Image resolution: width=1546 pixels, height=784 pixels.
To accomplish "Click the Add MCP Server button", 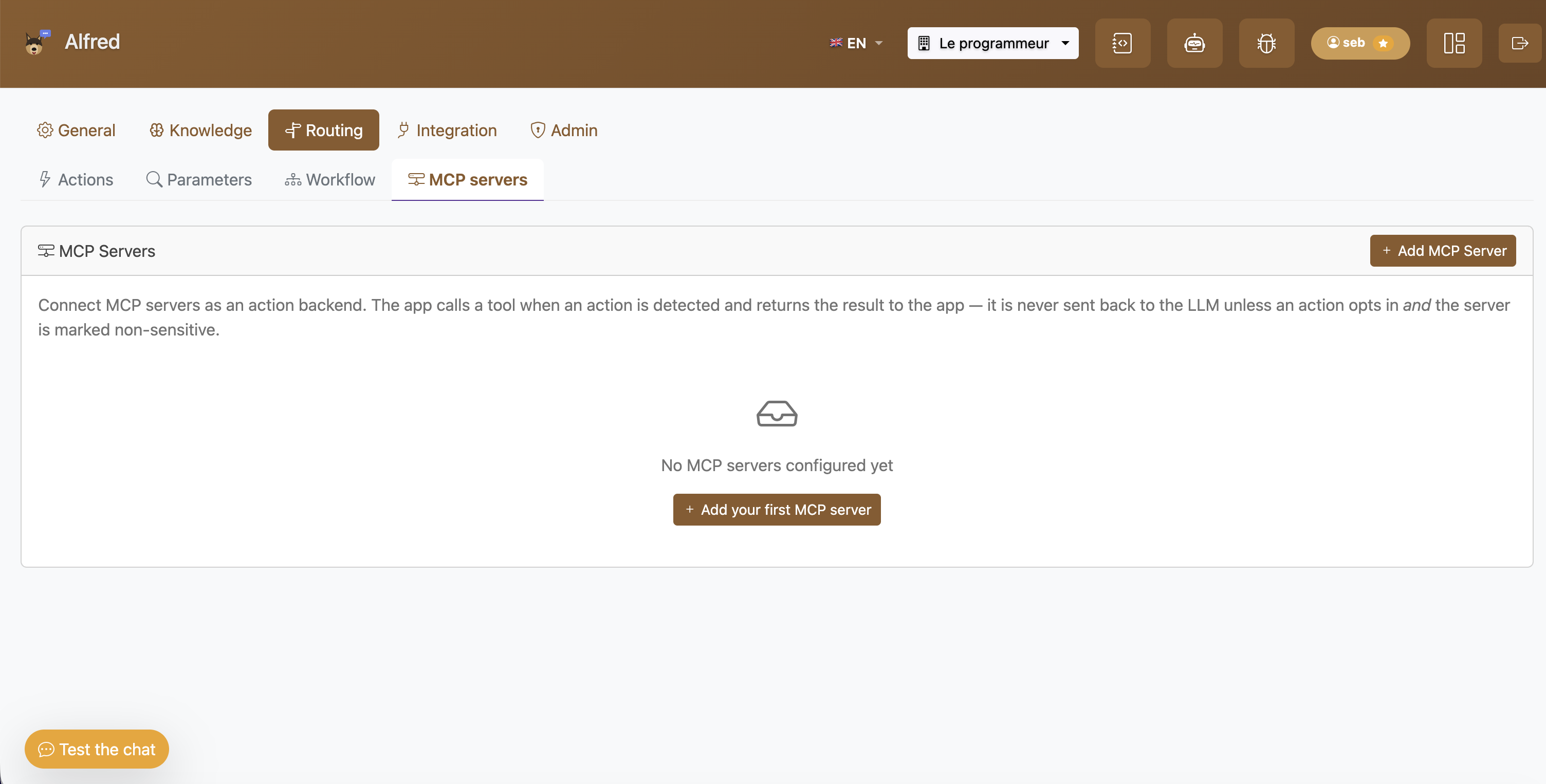I will pos(1443,251).
